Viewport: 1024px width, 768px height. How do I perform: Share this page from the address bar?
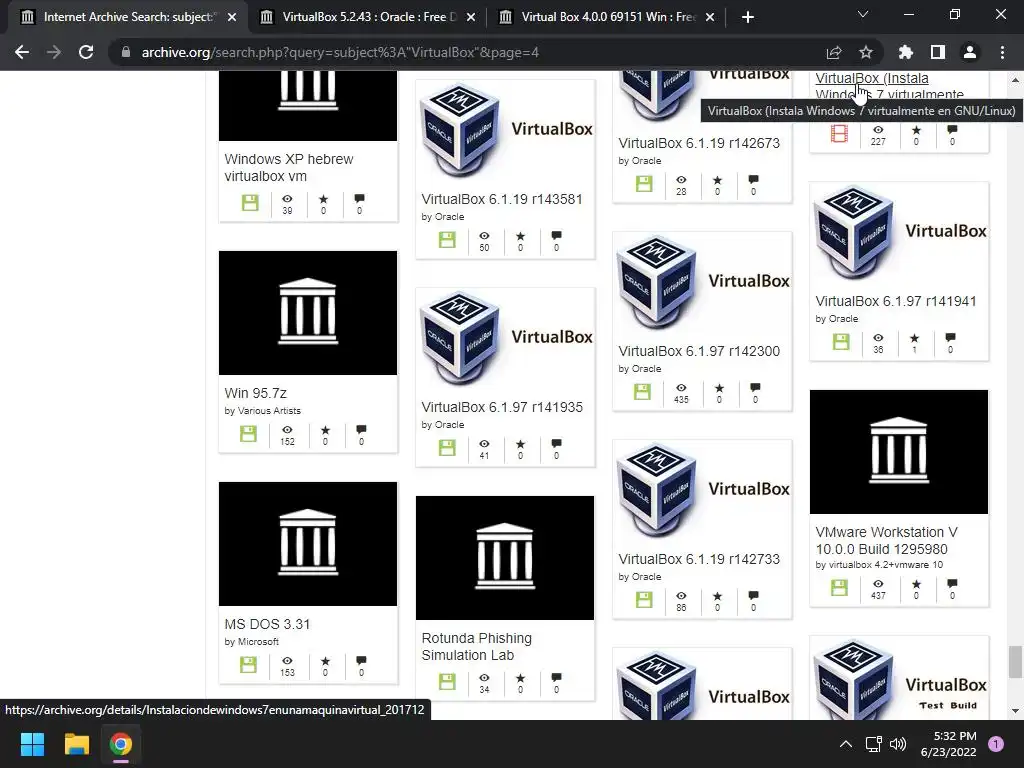click(833, 52)
